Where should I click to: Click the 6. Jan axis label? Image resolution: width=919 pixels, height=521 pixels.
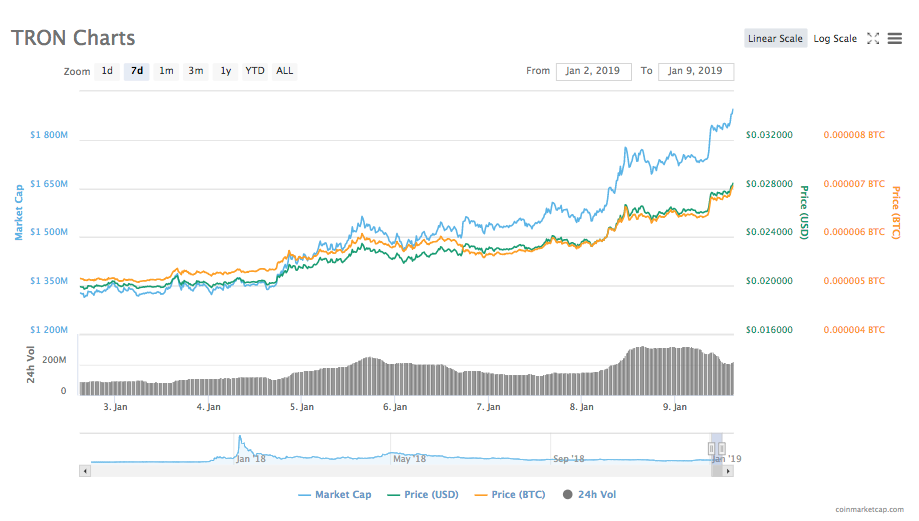point(395,407)
